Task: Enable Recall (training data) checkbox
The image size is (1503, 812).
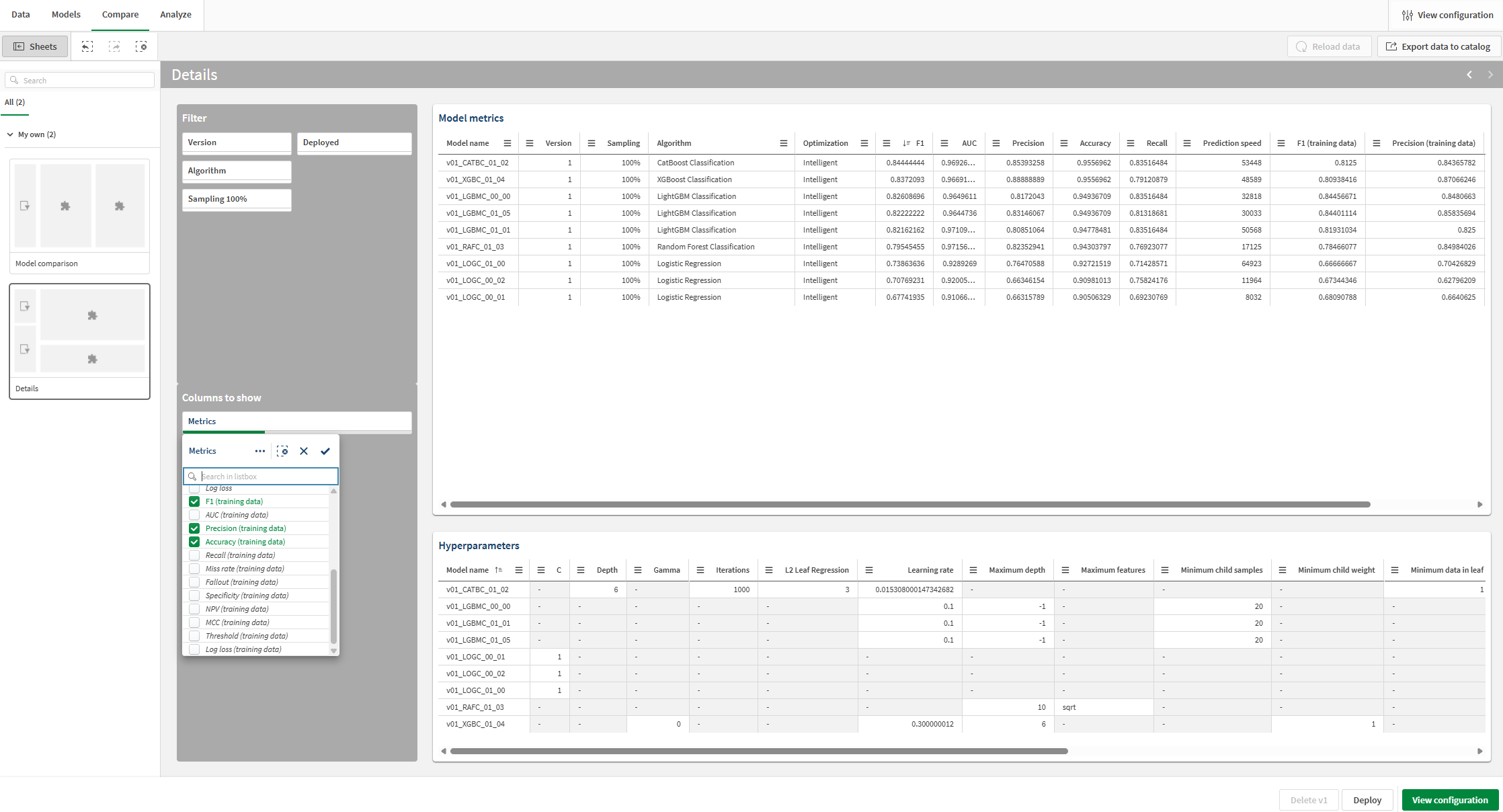Action: tap(194, 555)
